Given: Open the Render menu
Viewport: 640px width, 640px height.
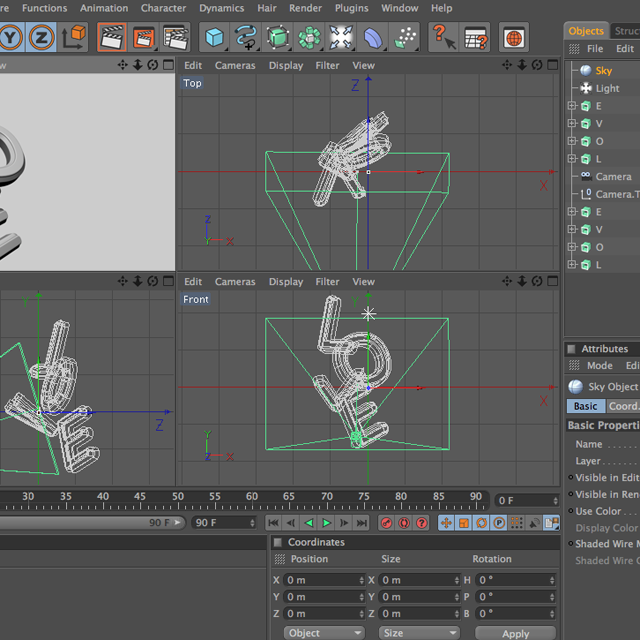Looking at the screenshot, I should [305, 8].
